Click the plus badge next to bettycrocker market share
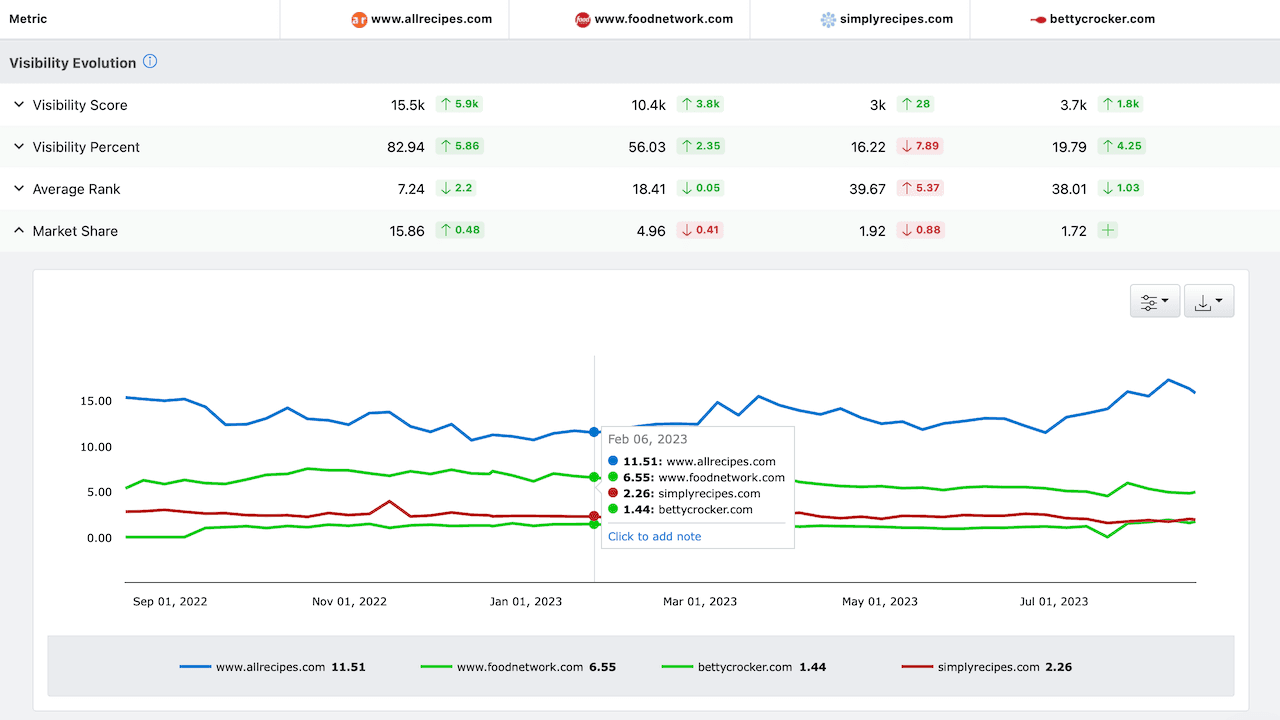The image size is (1280, 720). 1107,230
